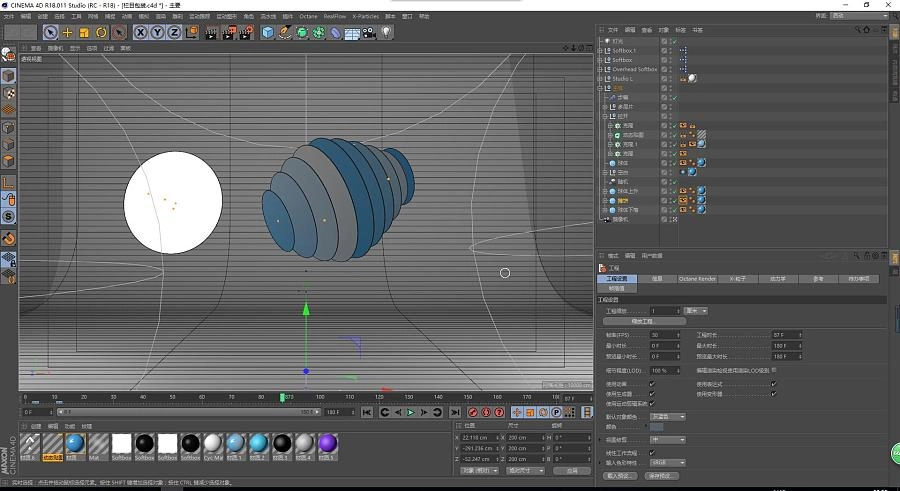Image resolution: width=900 pixels, height=491 pixels.
Task: Toggle the X axis lock
Action: pyautogui.click(x=141, y=32)
